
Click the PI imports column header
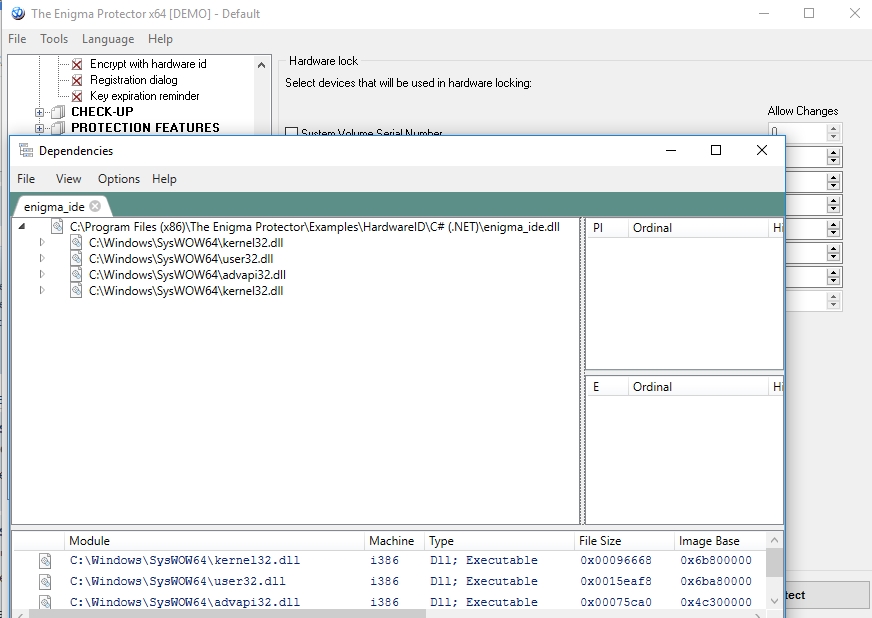(x=607, y=228)
